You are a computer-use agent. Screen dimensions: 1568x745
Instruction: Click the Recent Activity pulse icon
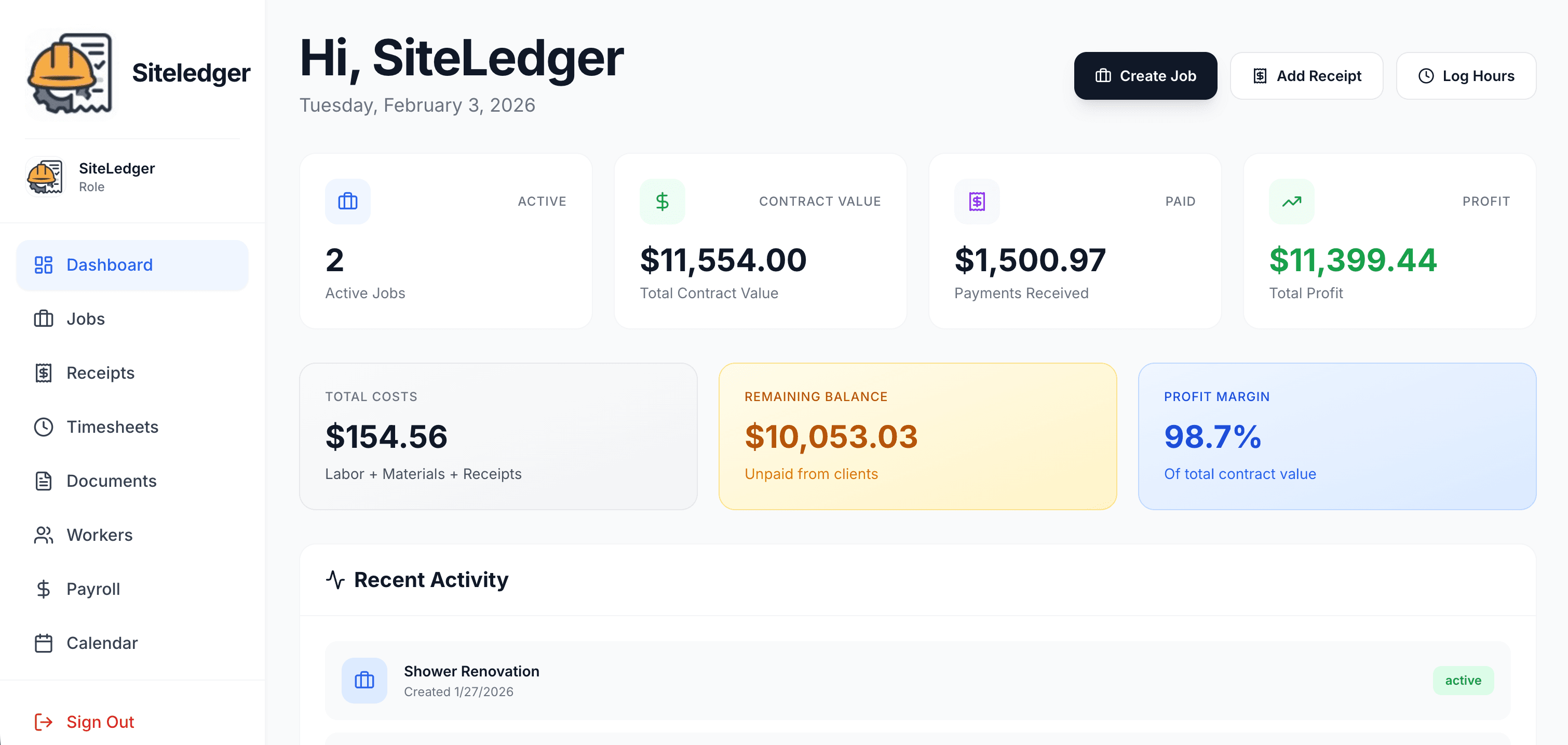pos(336,579)
